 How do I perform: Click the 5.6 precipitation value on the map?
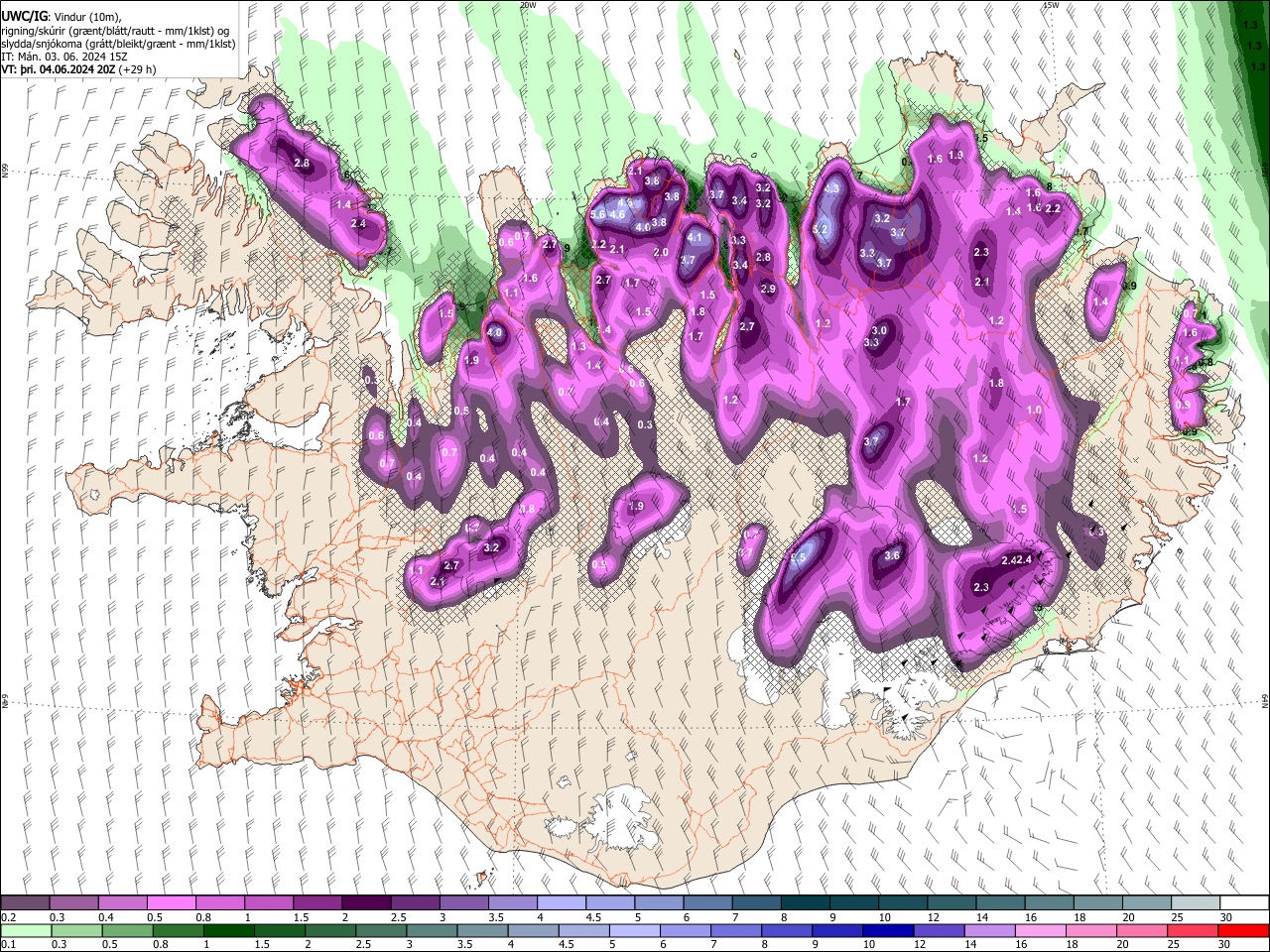(x=598, y=215)
